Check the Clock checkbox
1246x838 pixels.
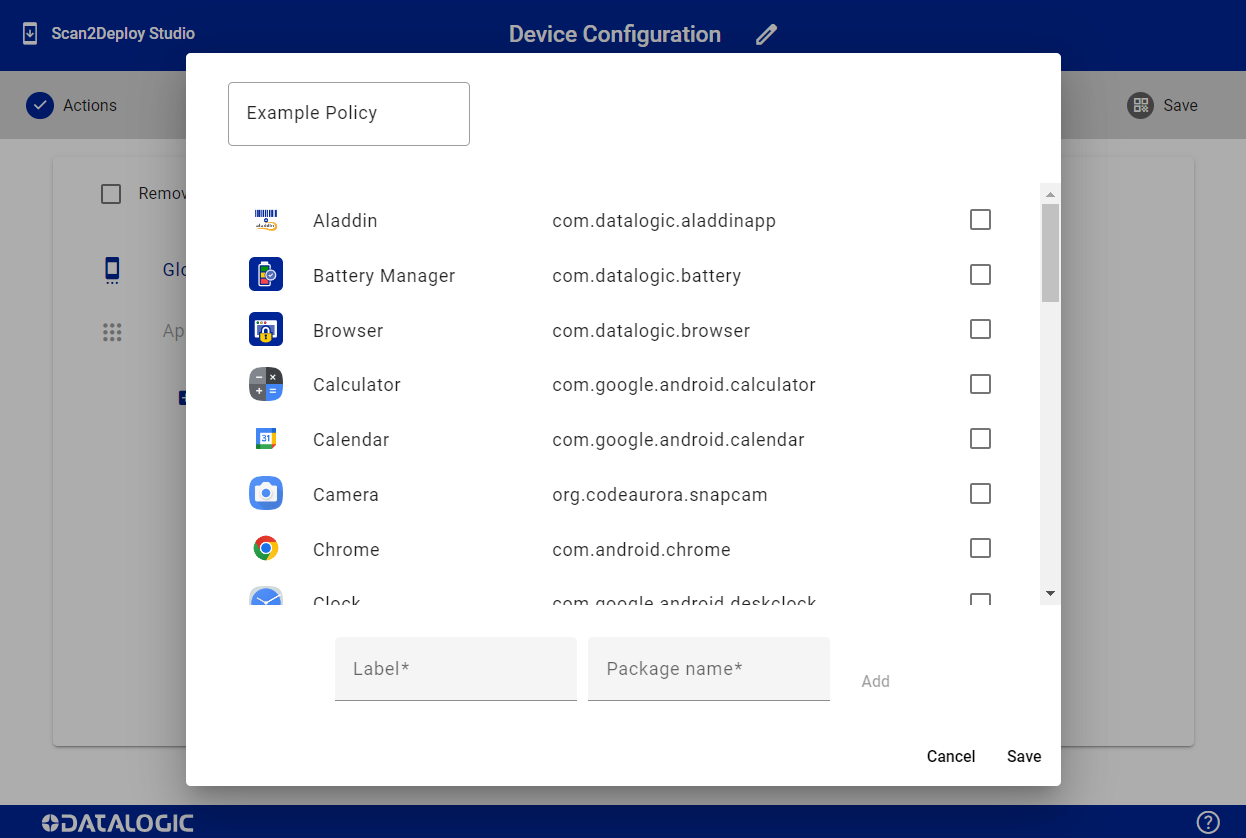[981, 599]
